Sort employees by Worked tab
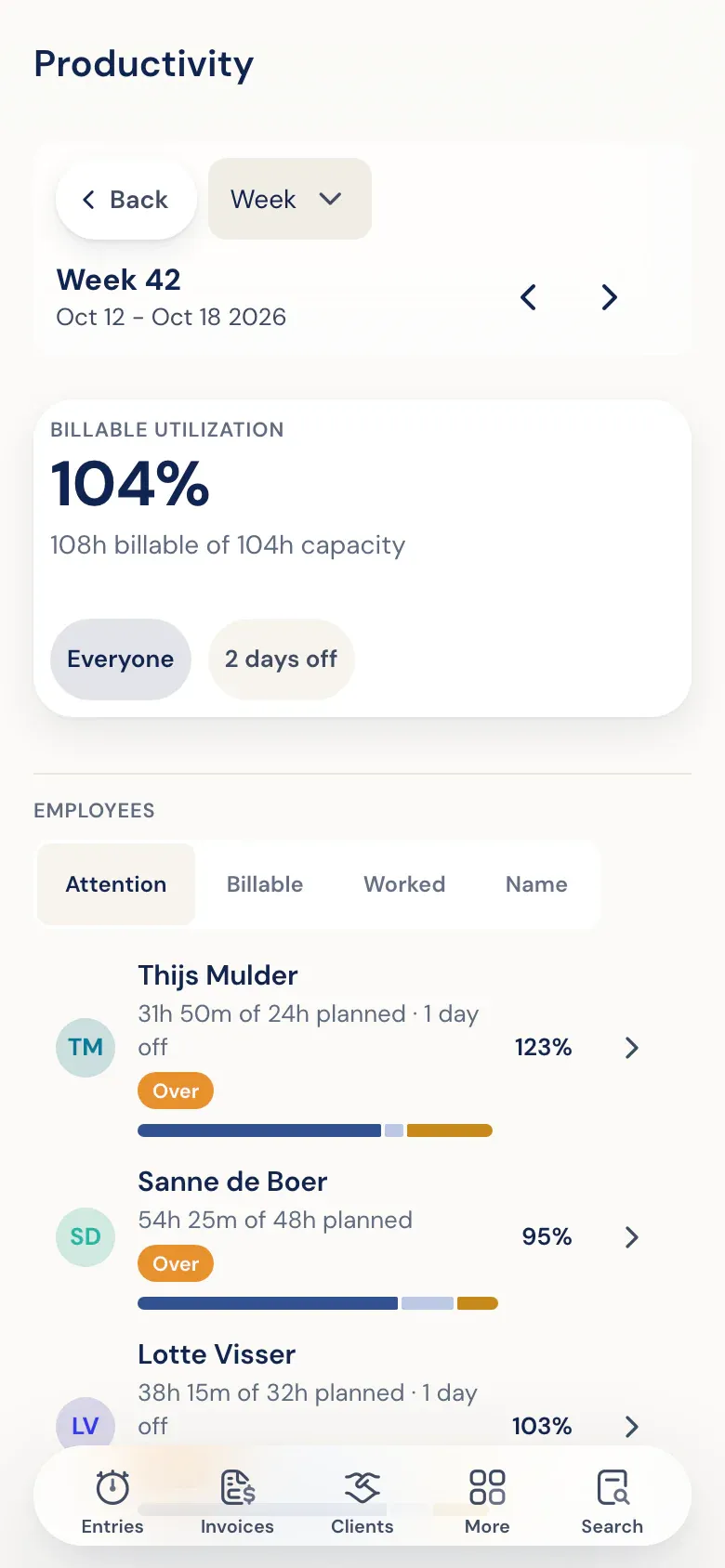 click(404, 884)
